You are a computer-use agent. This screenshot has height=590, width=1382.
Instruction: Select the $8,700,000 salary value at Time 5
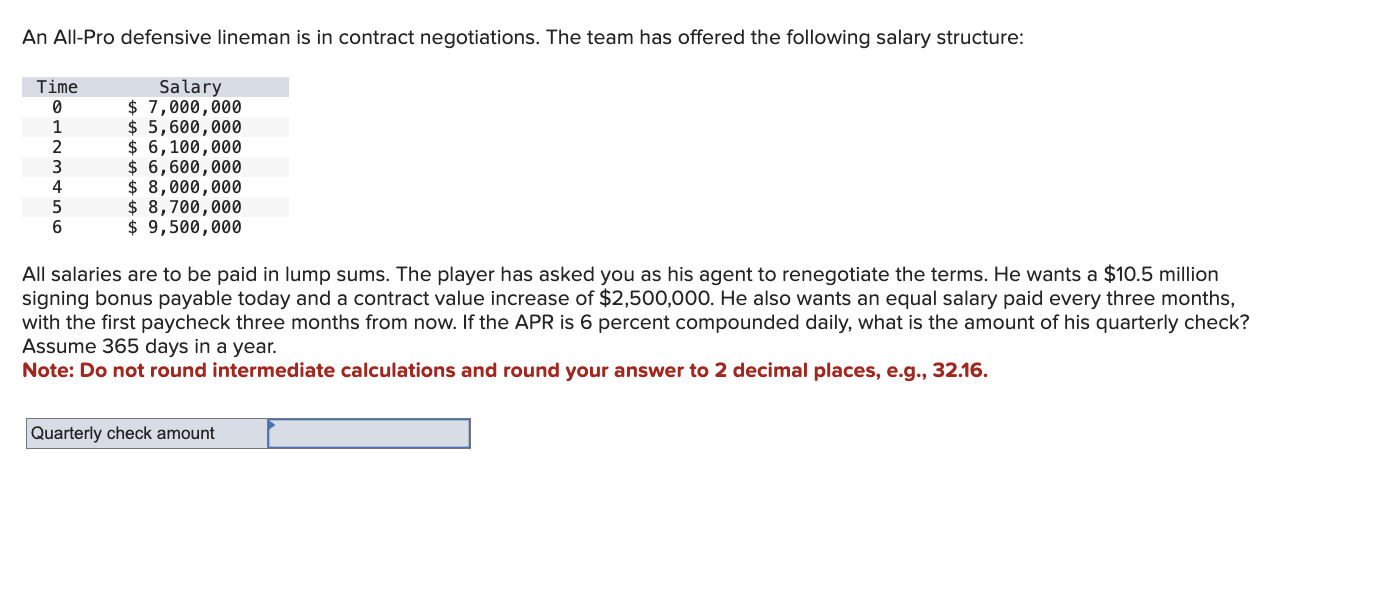click(x=184, y=207)
